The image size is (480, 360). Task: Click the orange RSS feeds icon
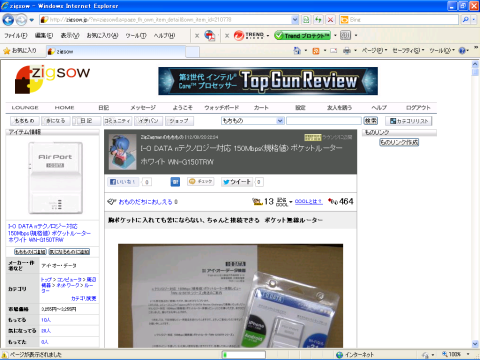click(x=316, y=51)
